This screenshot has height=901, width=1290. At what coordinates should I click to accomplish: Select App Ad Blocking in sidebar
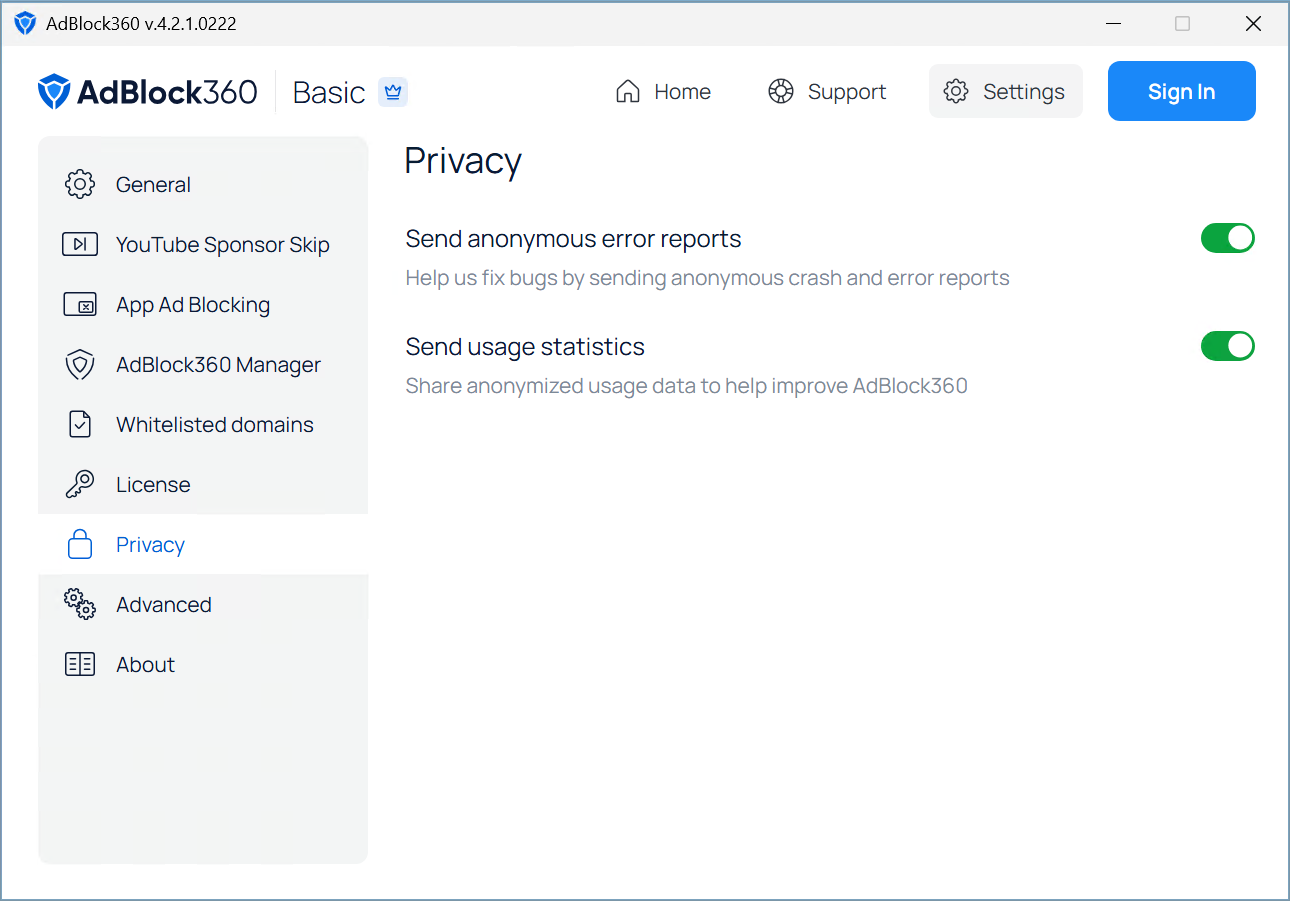pos(203,304)
